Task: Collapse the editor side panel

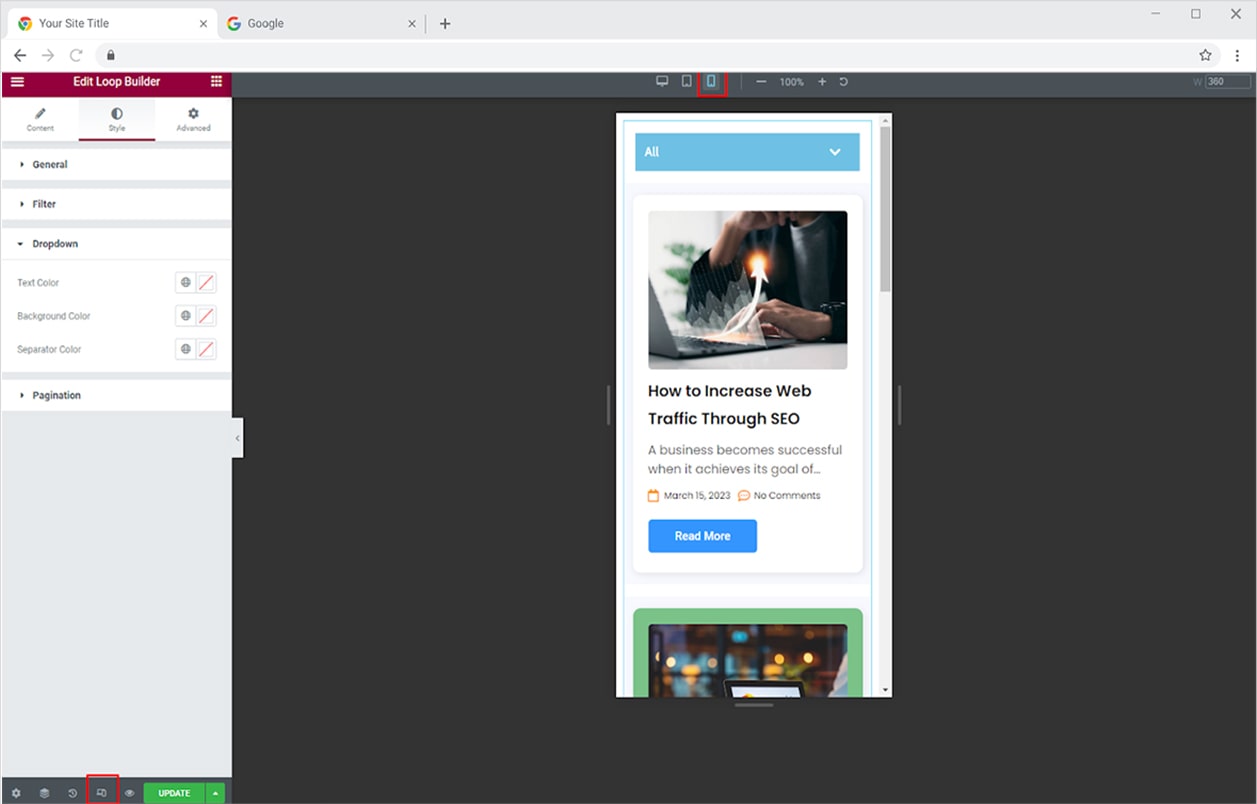Action: (237, 438)
